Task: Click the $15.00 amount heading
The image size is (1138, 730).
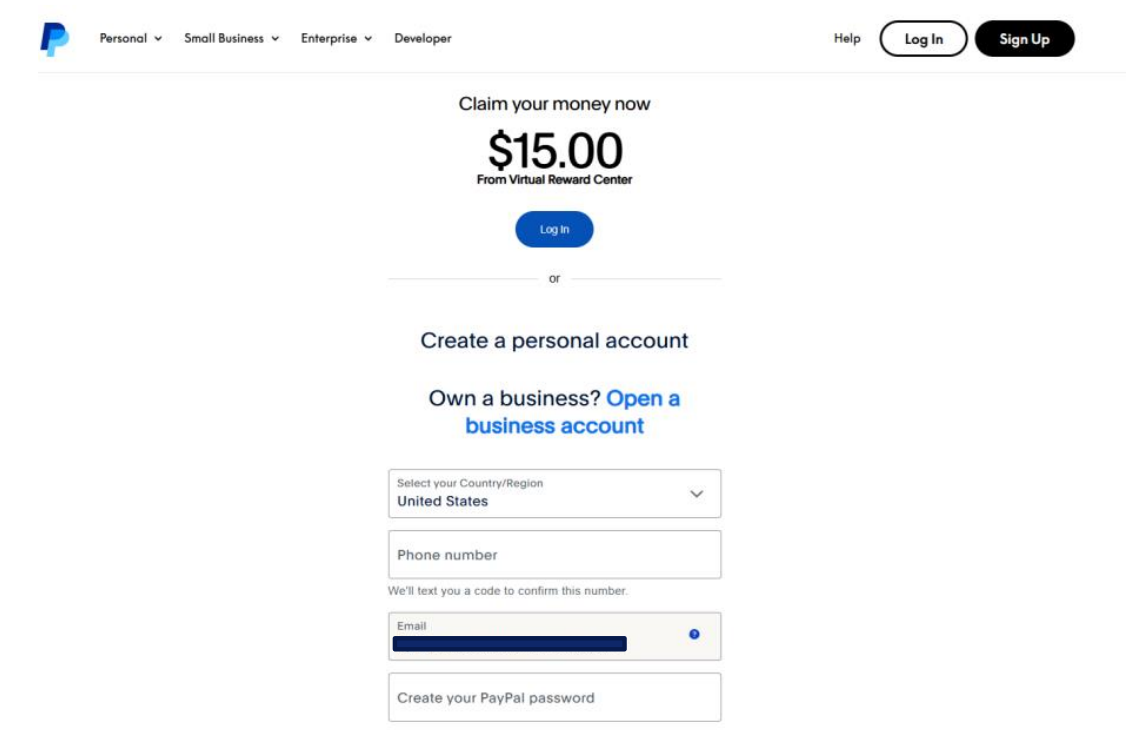Action: 554,150
